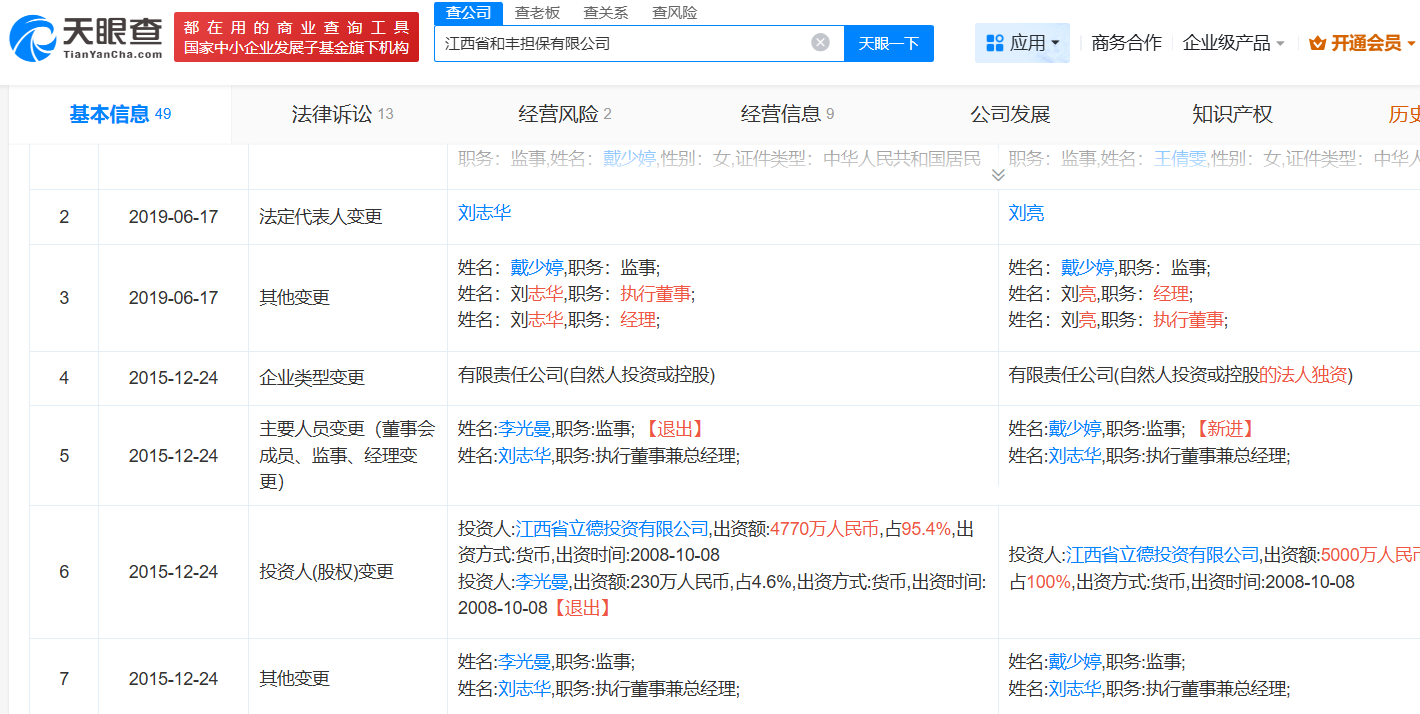Open the 商务合作 link
The width and height of the screenshot is (1420, 714).
[1126, 43]
